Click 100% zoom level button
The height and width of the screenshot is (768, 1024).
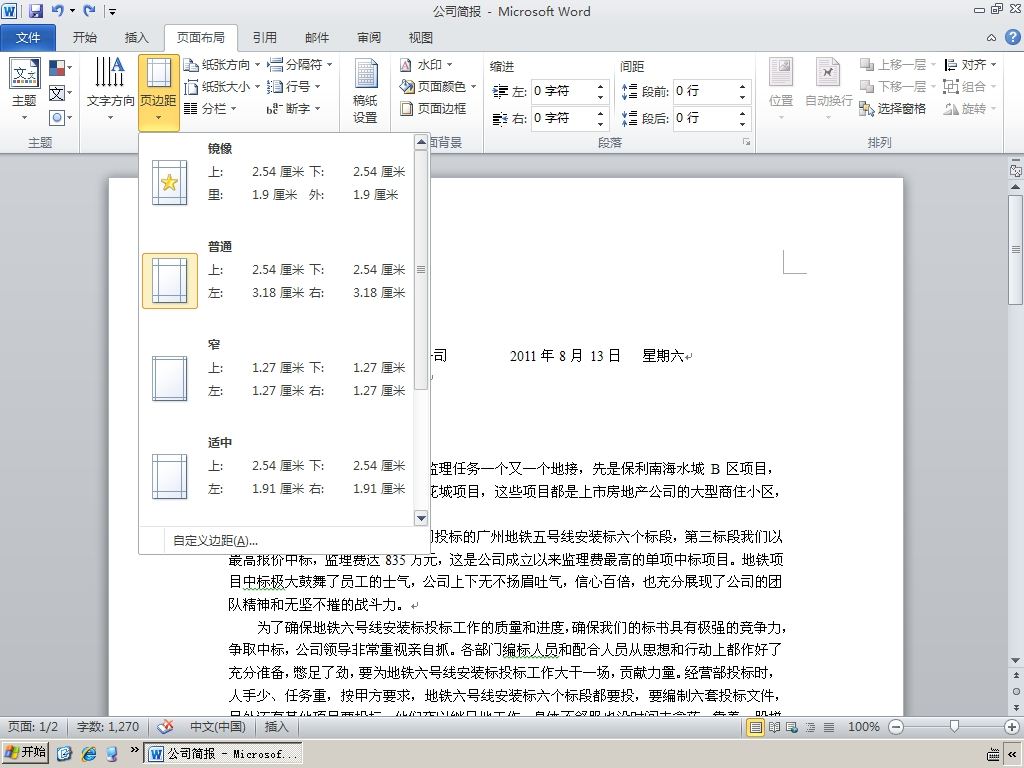[x=863, y=727]
